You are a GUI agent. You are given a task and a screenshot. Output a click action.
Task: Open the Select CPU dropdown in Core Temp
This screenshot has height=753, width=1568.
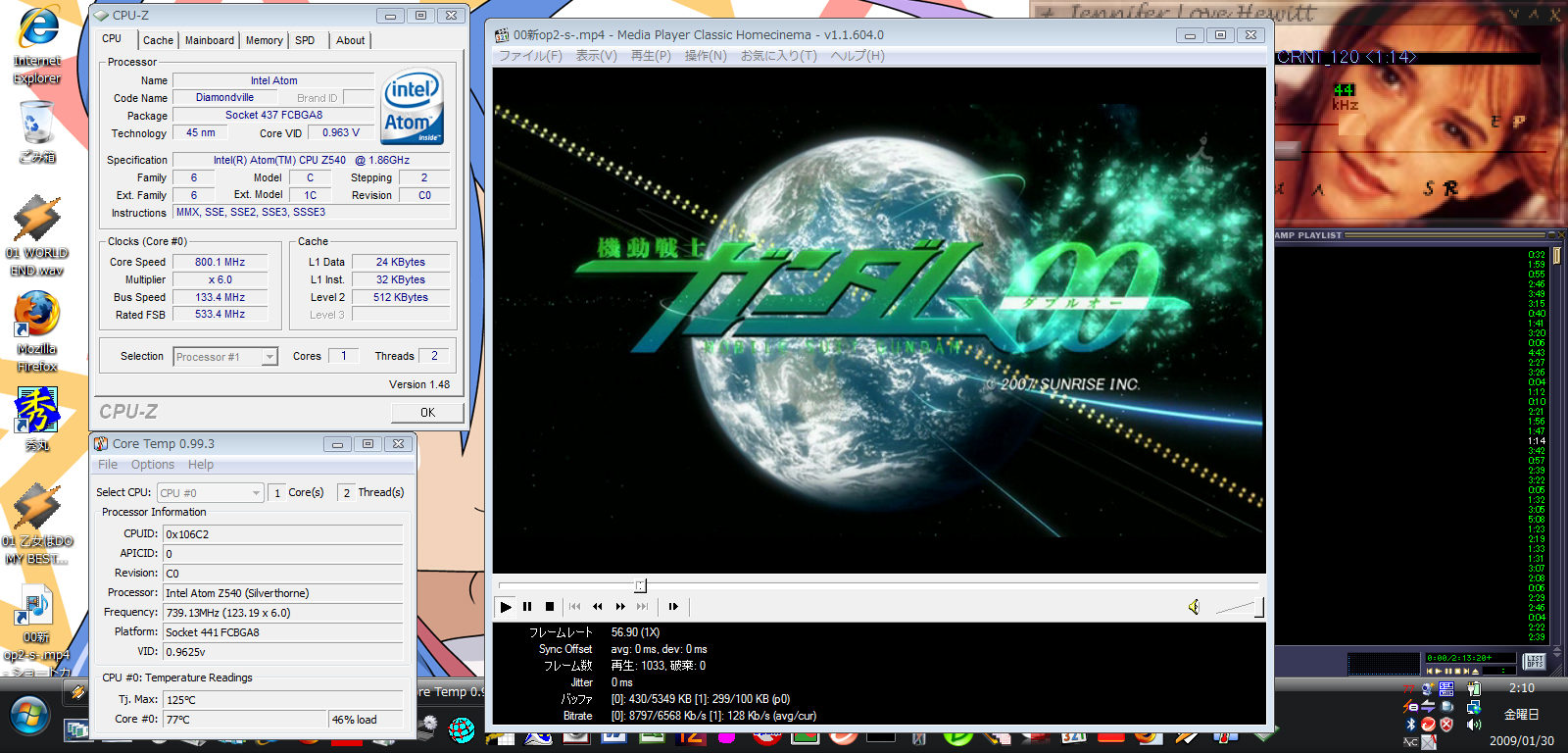click(256, 493)
